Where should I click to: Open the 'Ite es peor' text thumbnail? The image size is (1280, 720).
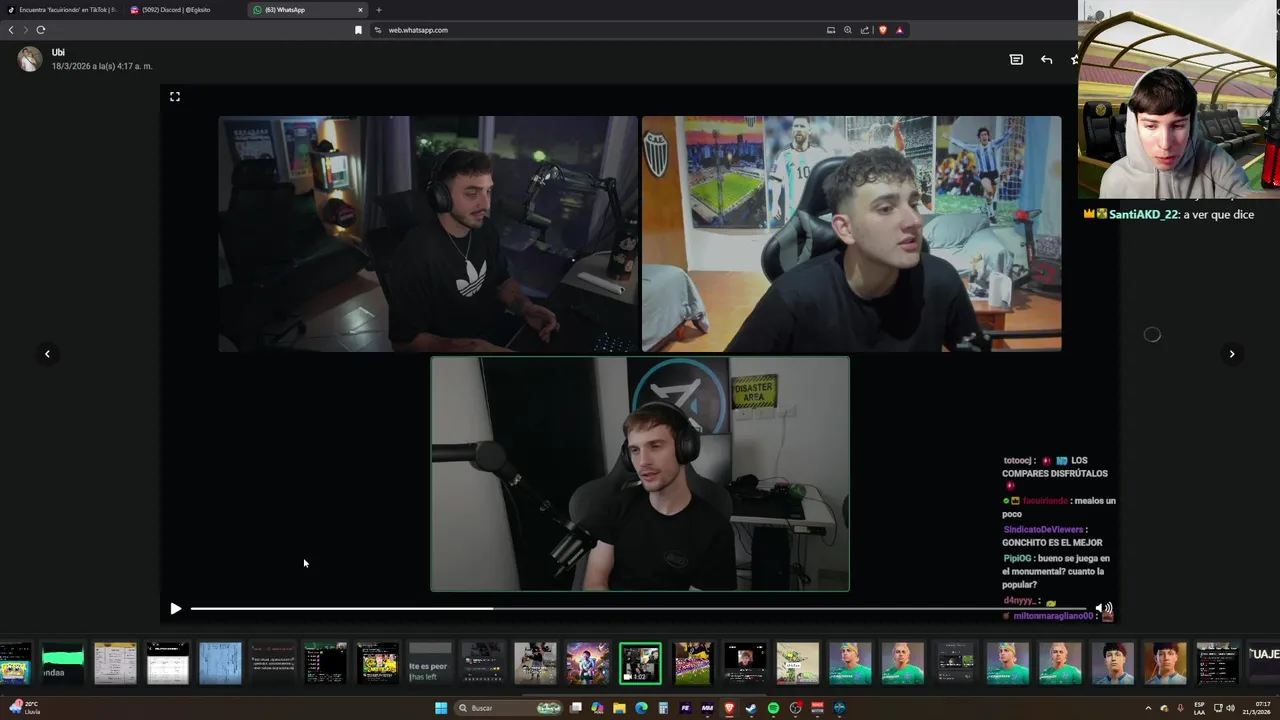(x=430, y=664)
